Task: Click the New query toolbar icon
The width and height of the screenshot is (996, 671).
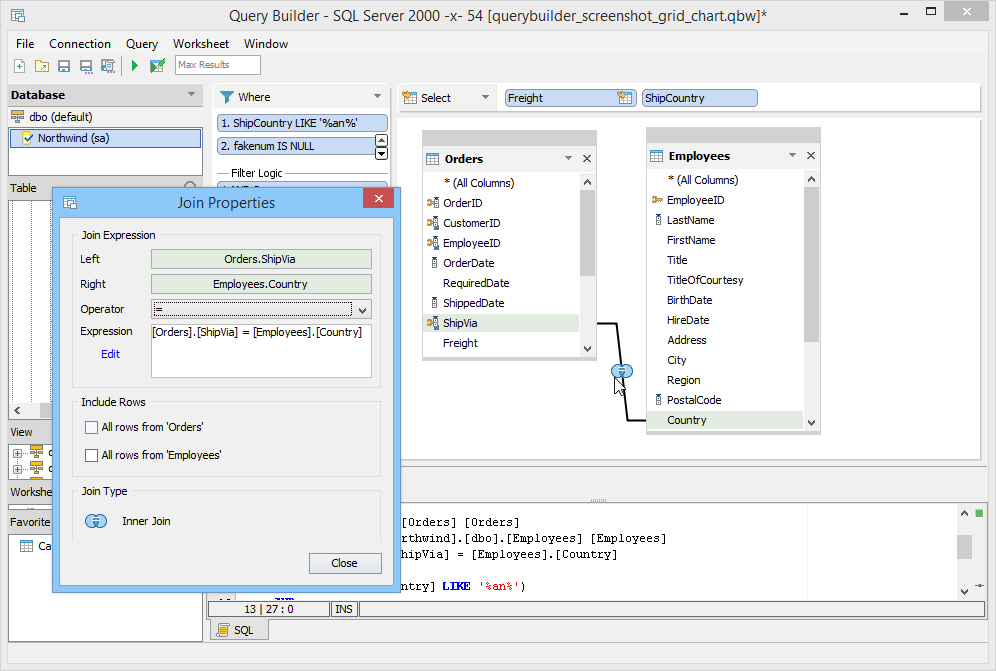Action: point(20,66)
